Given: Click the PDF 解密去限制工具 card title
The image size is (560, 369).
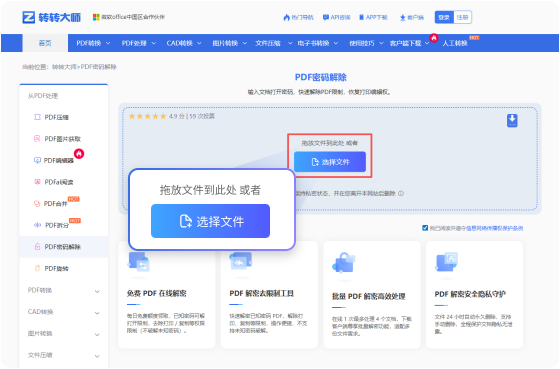Looking at the screenshot, I should click(x=261, y=293).
